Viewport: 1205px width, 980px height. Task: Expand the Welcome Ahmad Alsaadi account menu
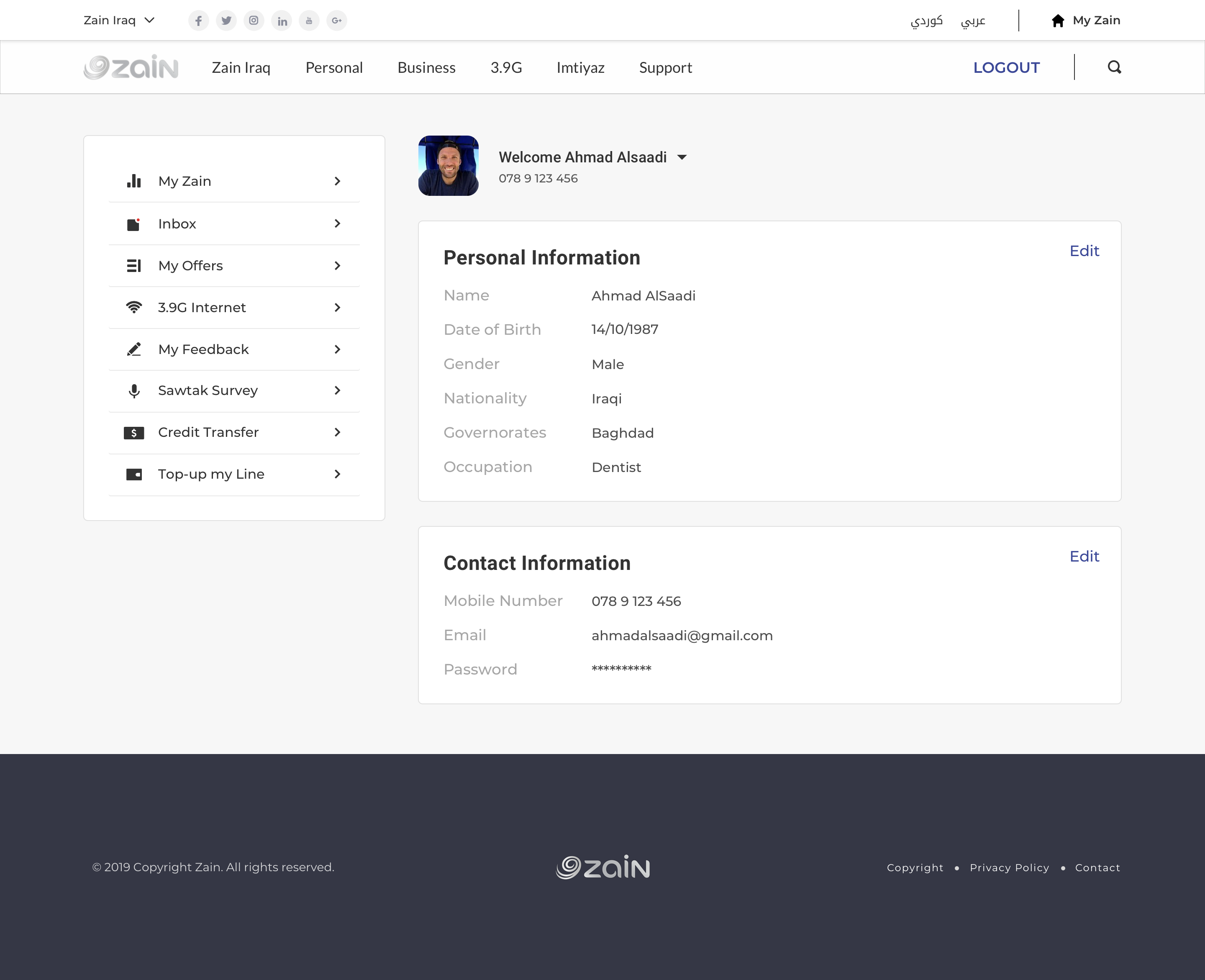[x=682, y=157]
